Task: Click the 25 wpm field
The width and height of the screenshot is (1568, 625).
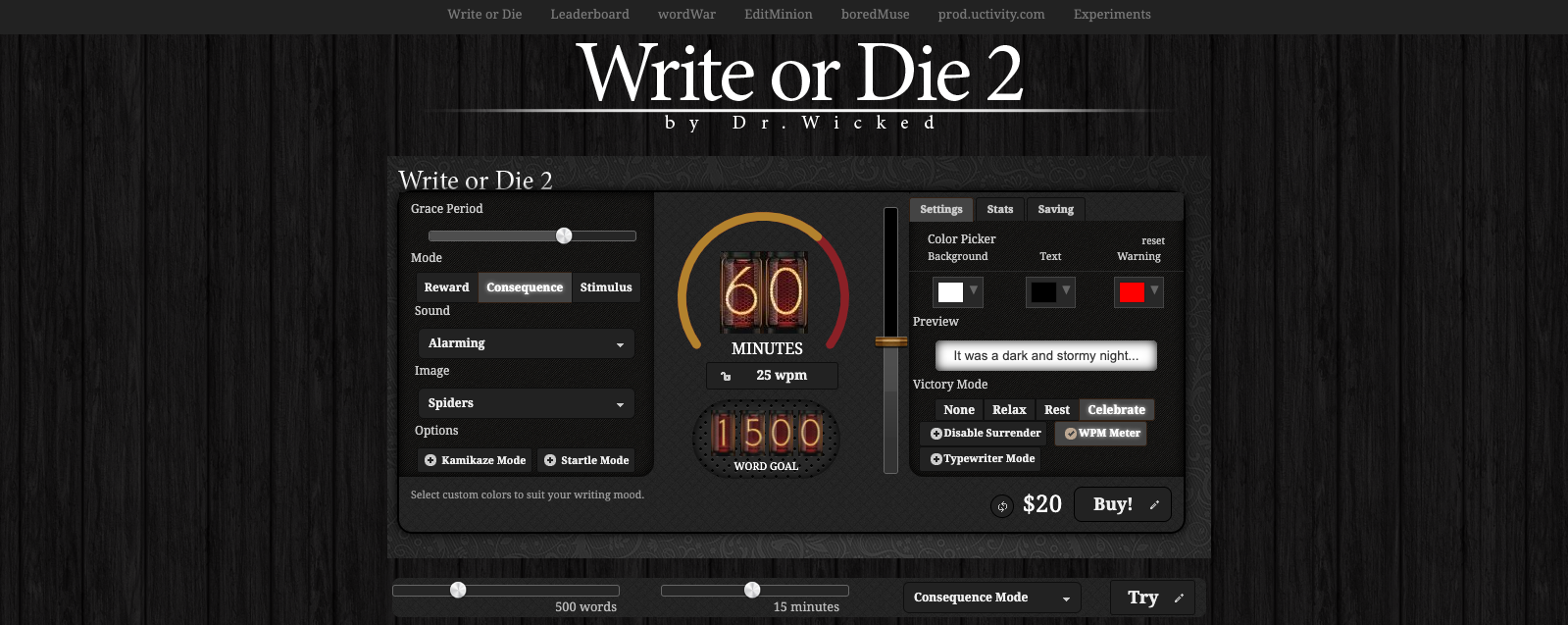Action: [x=773, y=376]
